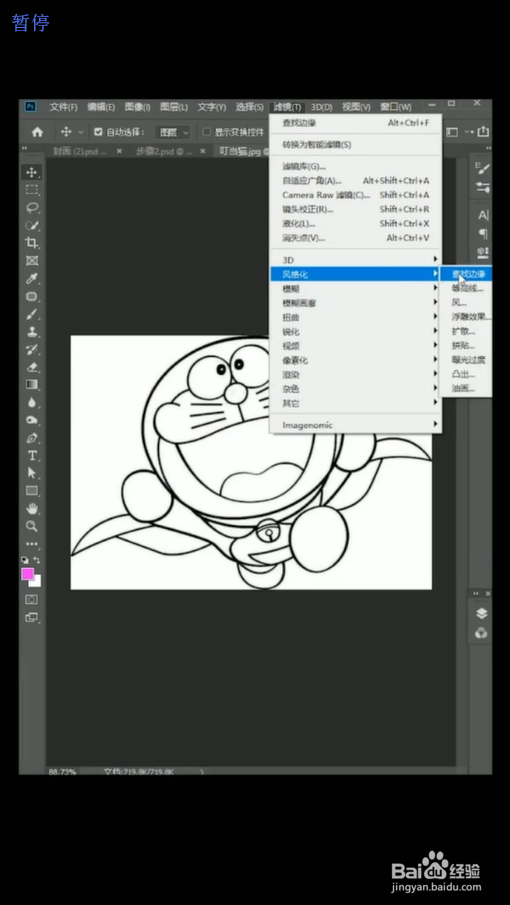Choose 浮雕效果 in the 风格化 submenu
Image resolution: width=510 pixels, height=905 pixels.
click(466, 317)
